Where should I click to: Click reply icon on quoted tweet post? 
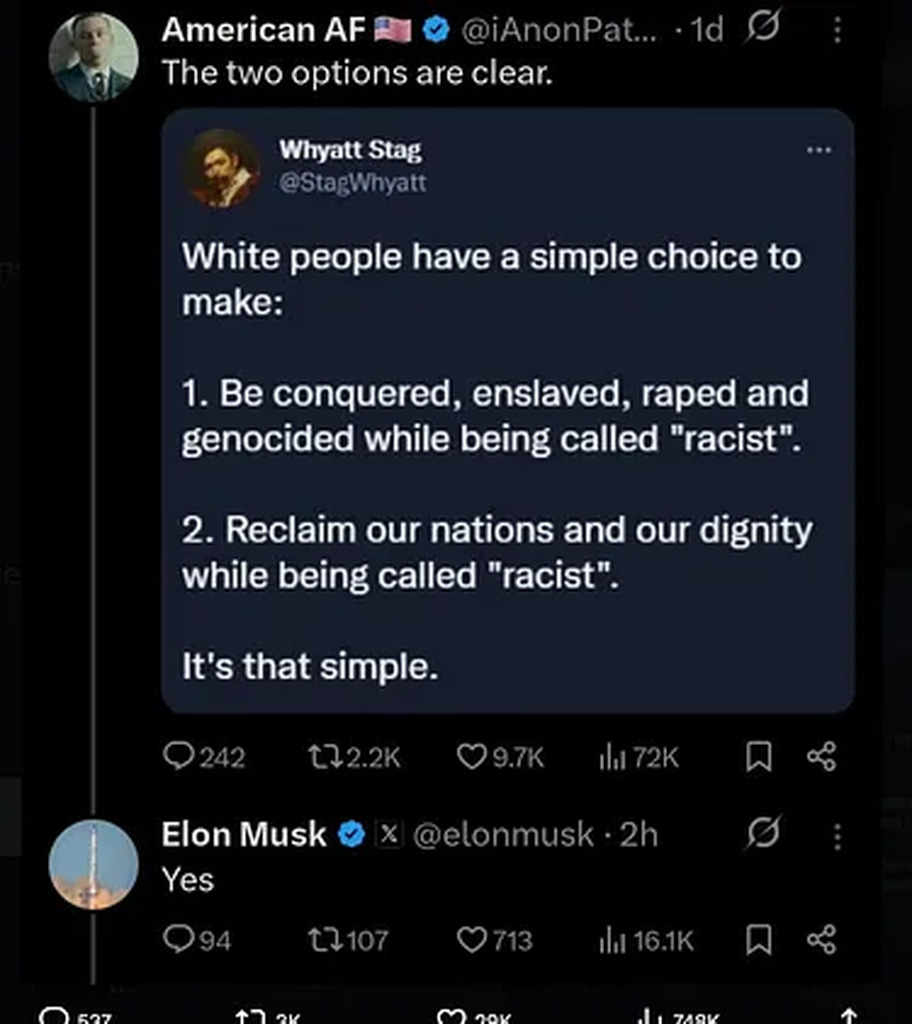coord(179,758)
